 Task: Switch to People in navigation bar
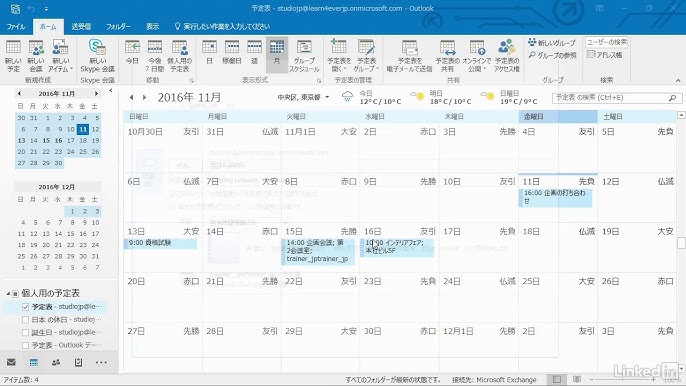[56, 362]
